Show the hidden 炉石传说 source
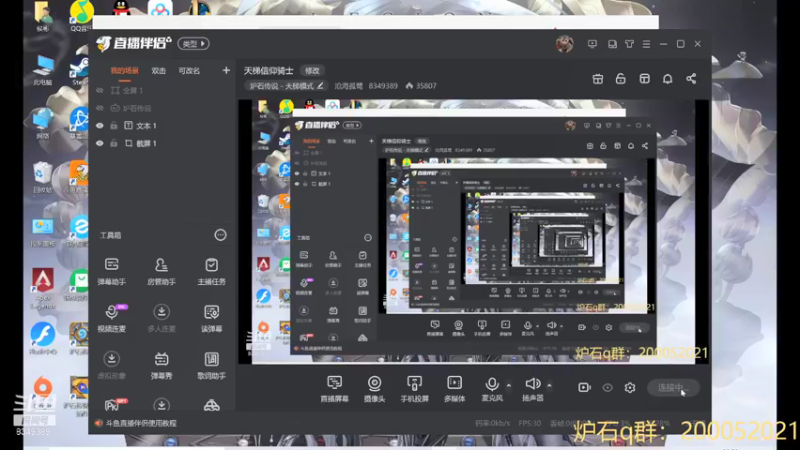This screenshot has height=450, width=800. tap(100, 108)
